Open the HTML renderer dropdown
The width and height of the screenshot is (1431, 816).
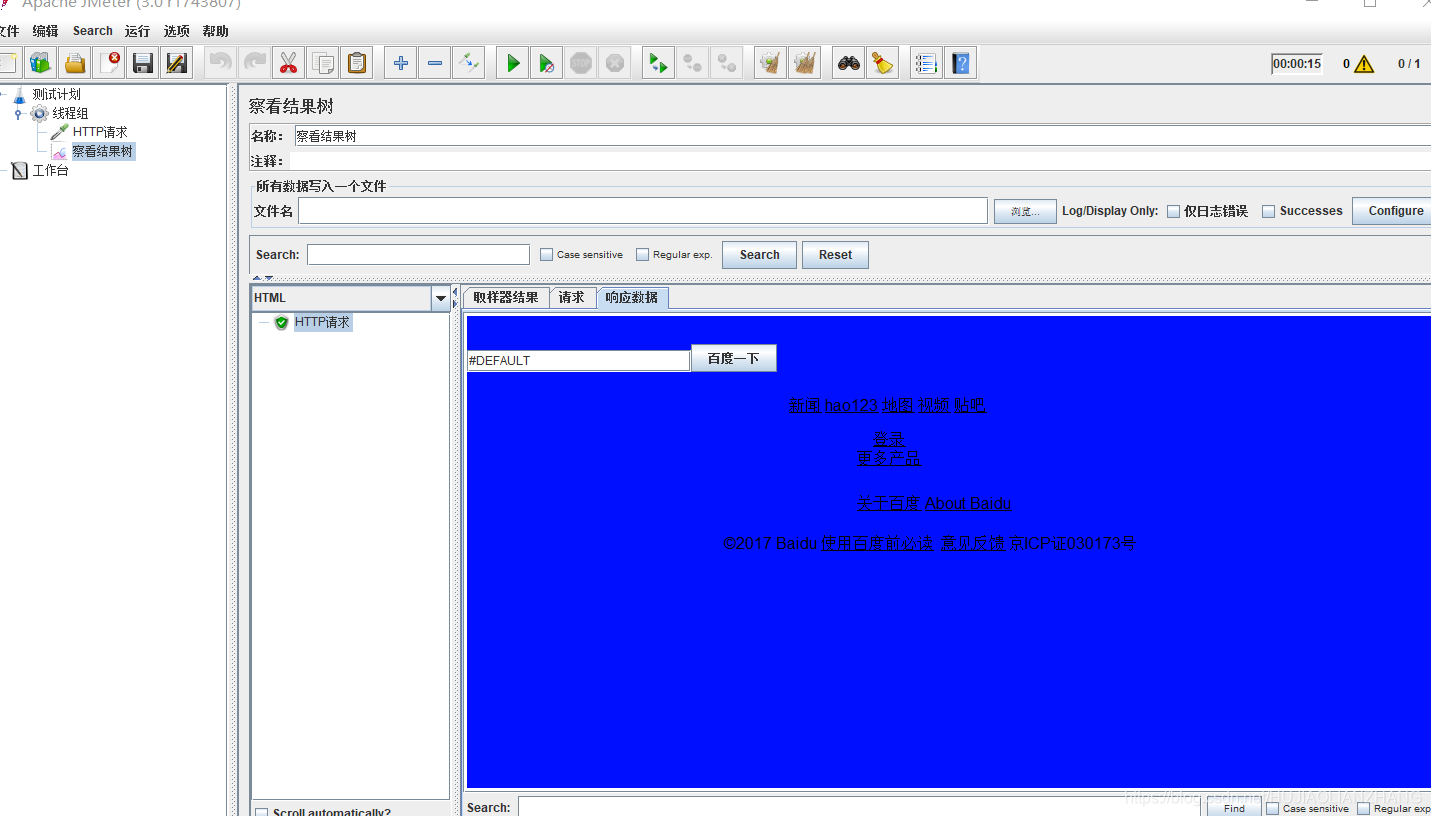441,298
